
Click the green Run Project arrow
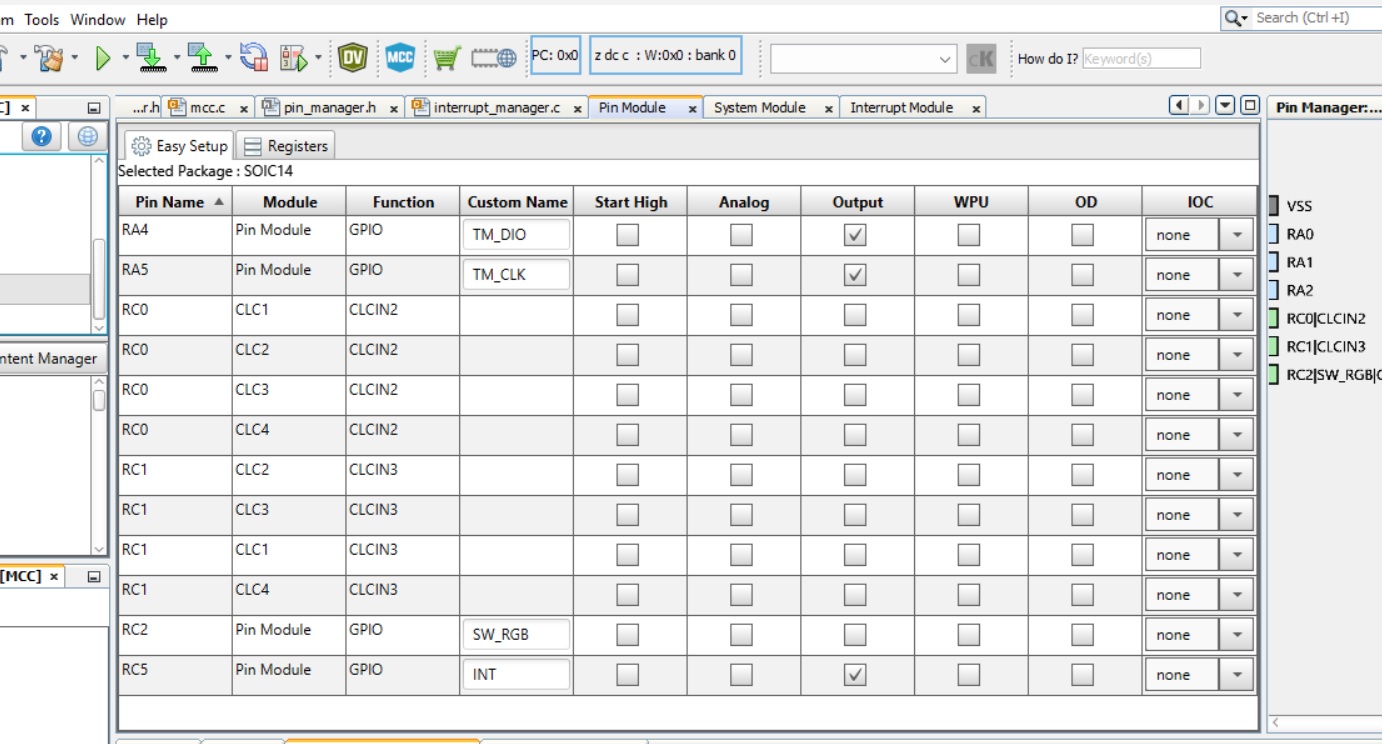point(102,58)
